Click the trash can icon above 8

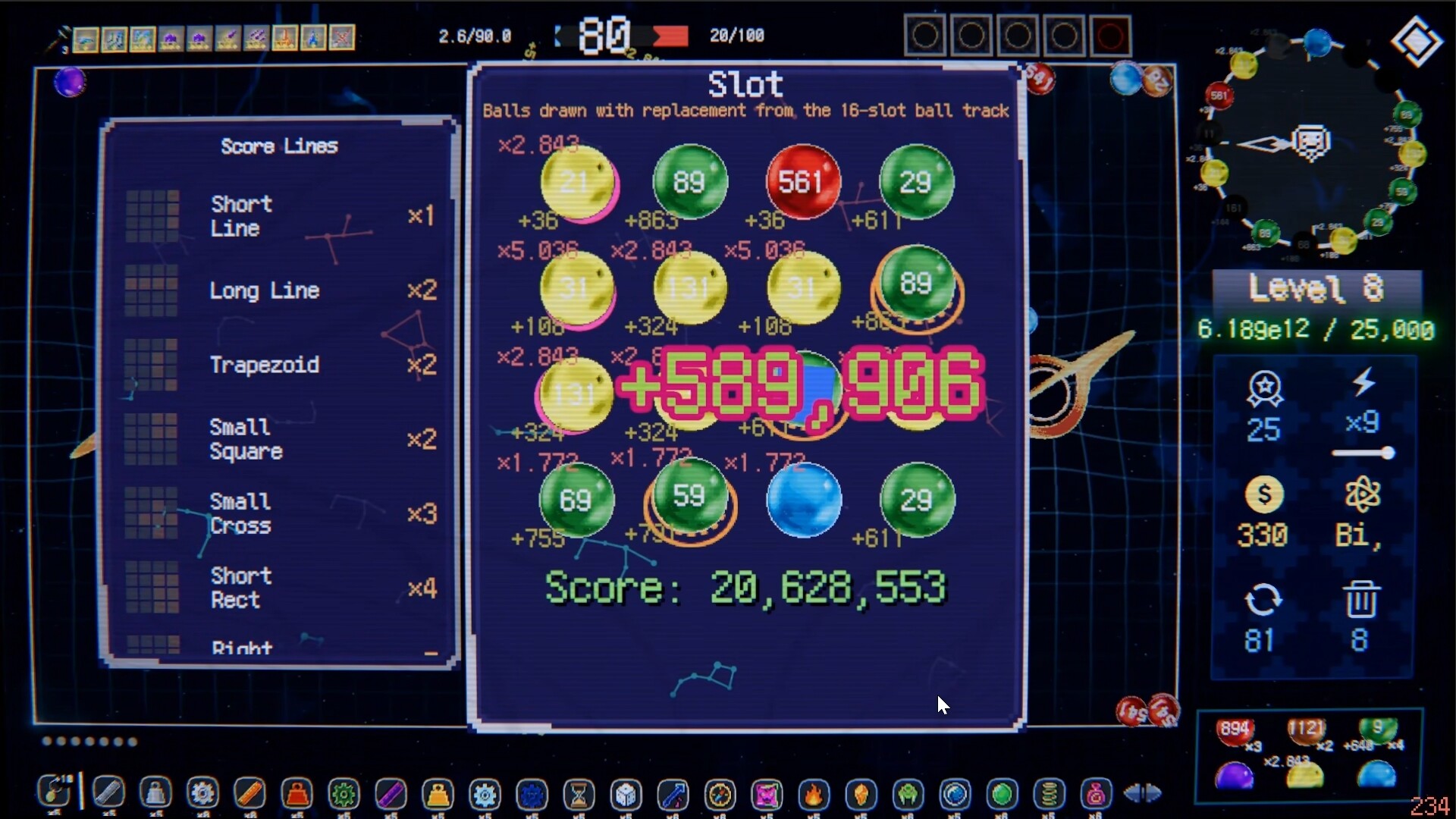click(x=1360, y=599)
